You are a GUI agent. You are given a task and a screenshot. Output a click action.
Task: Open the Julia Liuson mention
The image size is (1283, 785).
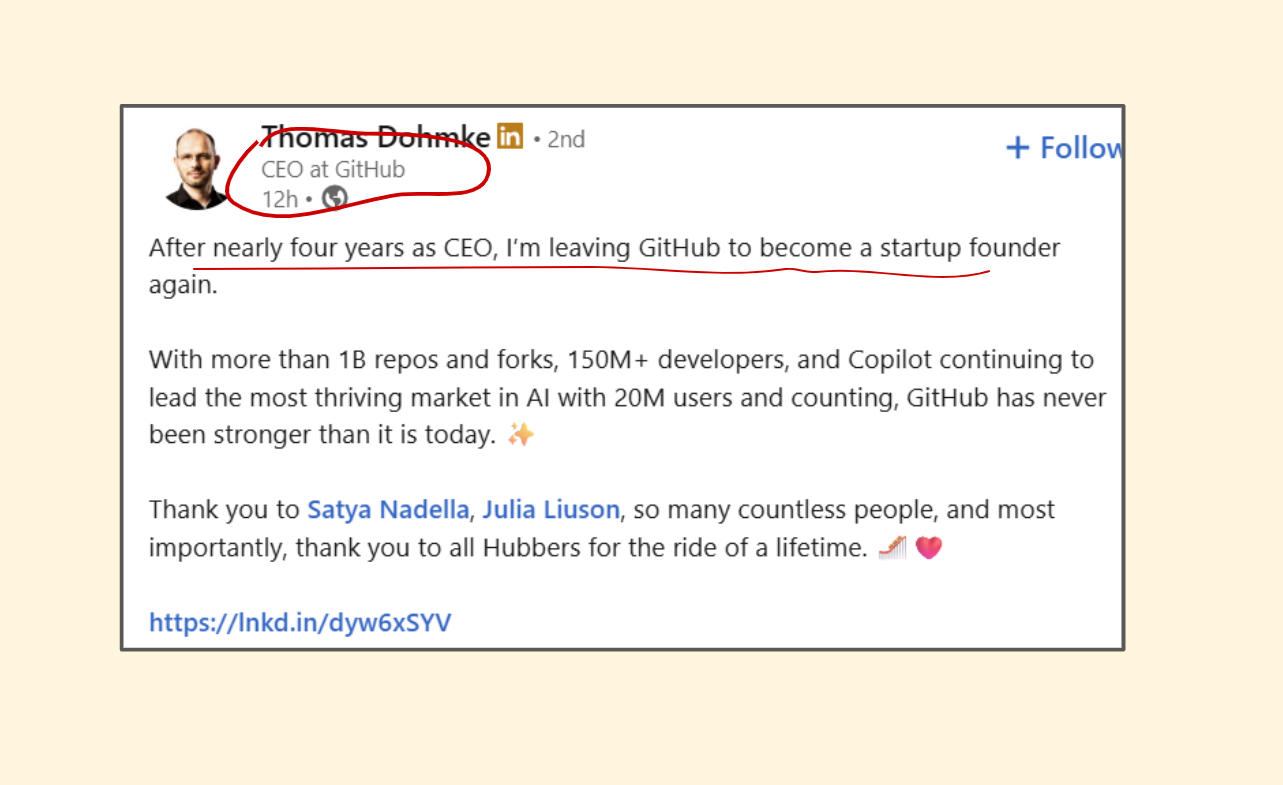551,510
